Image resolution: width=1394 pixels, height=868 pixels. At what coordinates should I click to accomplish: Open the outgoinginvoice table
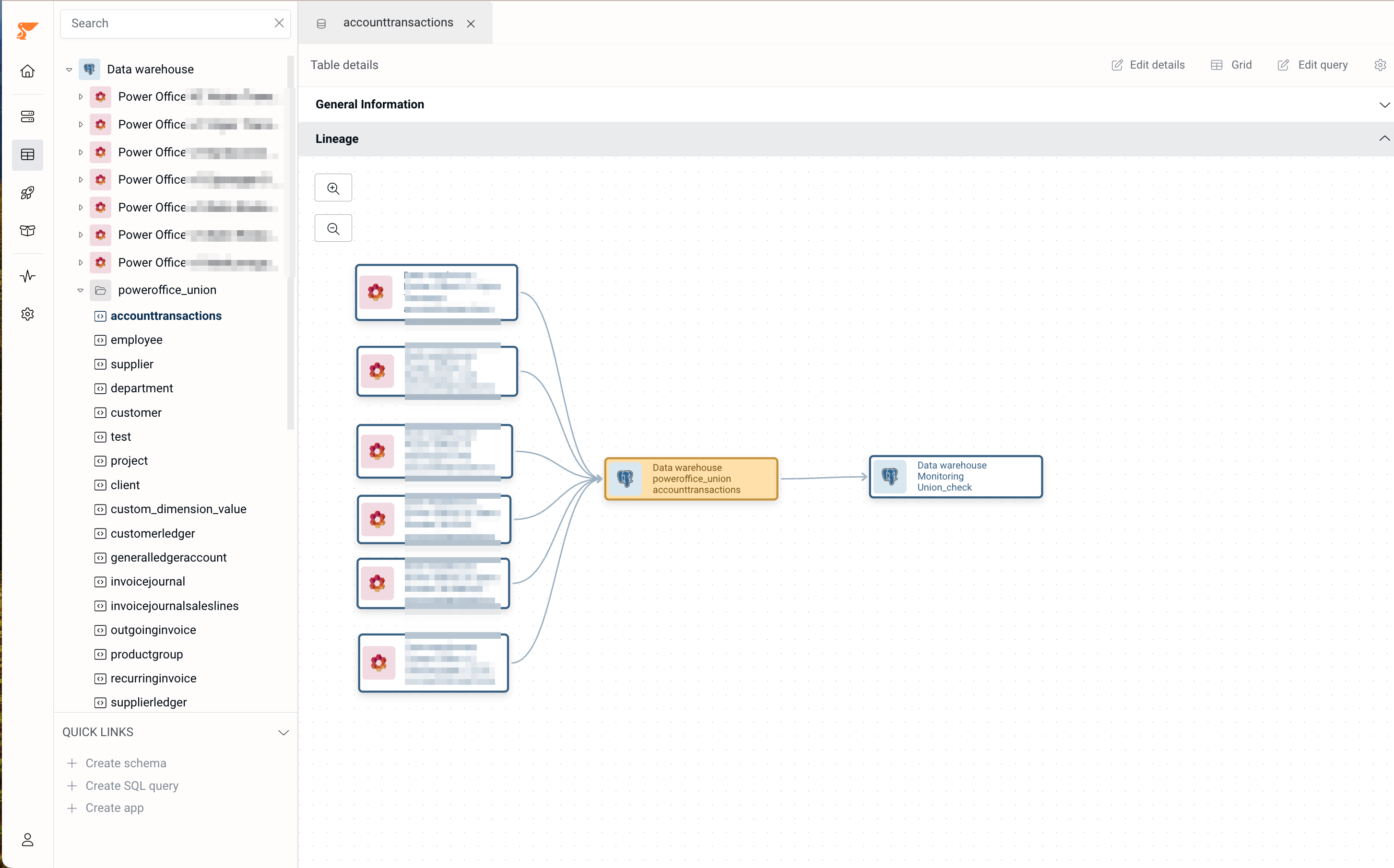click(154, 630)
